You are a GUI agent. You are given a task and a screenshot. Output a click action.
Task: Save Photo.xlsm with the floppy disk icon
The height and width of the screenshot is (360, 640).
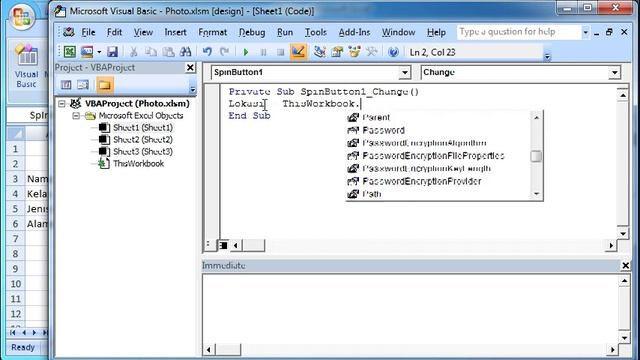tap(112, 52)
